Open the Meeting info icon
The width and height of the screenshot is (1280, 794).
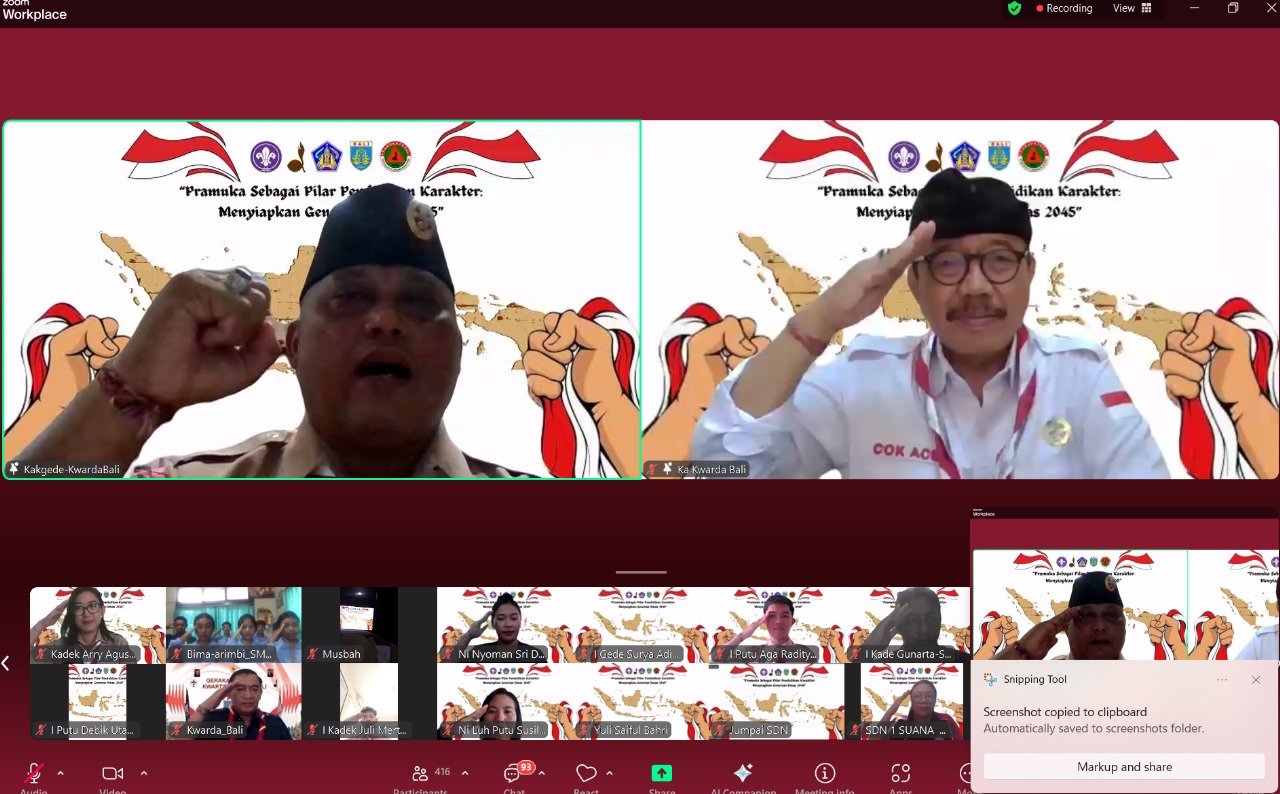(825, 773)
